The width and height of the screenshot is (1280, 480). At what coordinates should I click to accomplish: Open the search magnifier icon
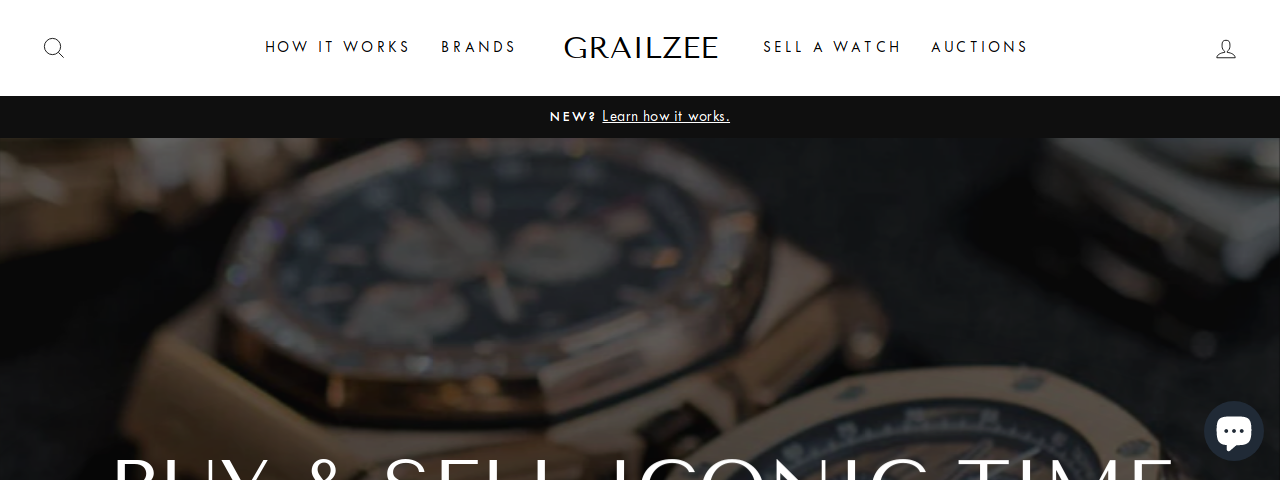pos(54,48)
